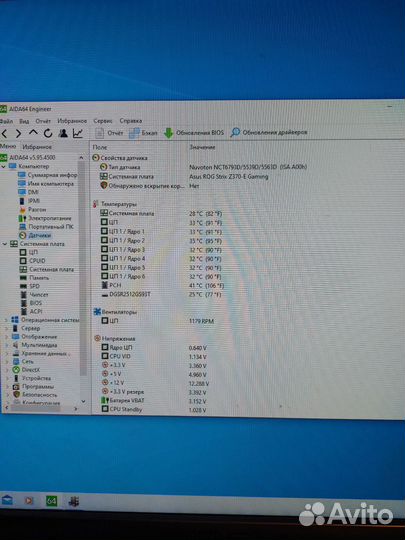The width and height of the screenshot is (405, 540).
Task: Expand the Сеть tree node
Action: [x=7, y=362]
